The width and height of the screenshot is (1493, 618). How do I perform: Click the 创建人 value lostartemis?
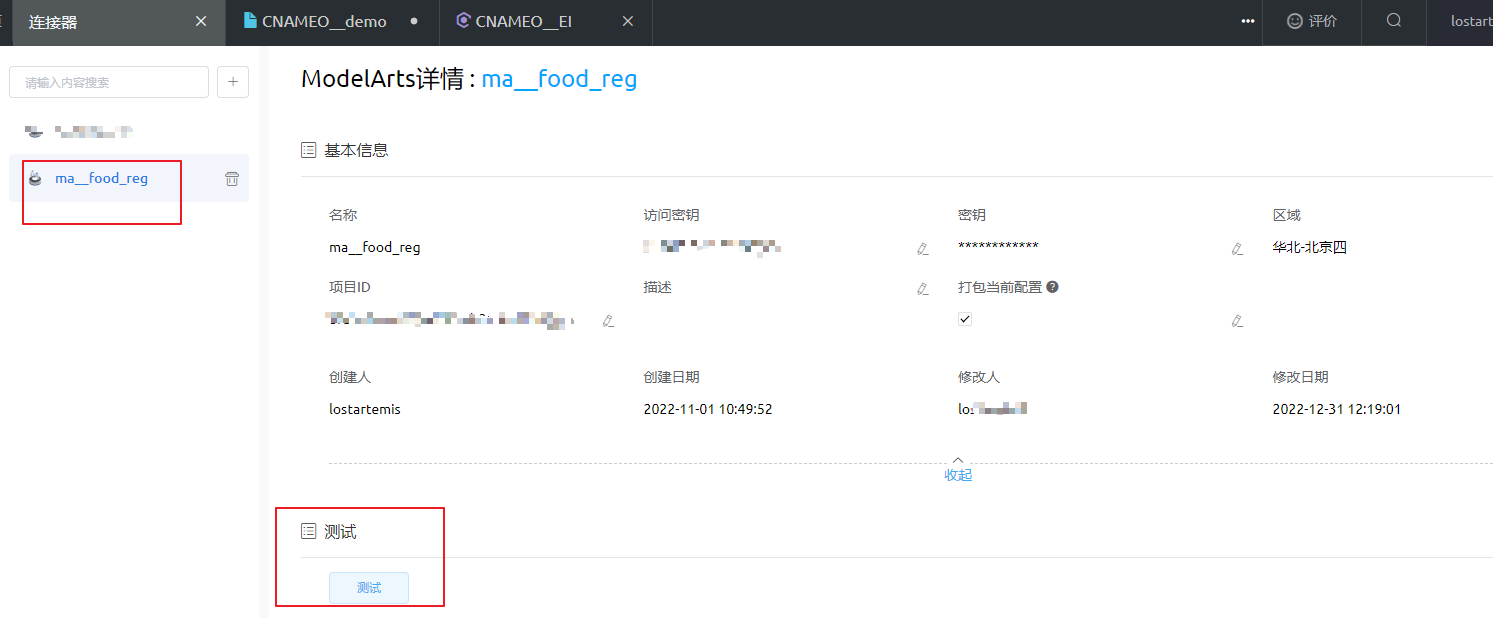click(365, 409)
